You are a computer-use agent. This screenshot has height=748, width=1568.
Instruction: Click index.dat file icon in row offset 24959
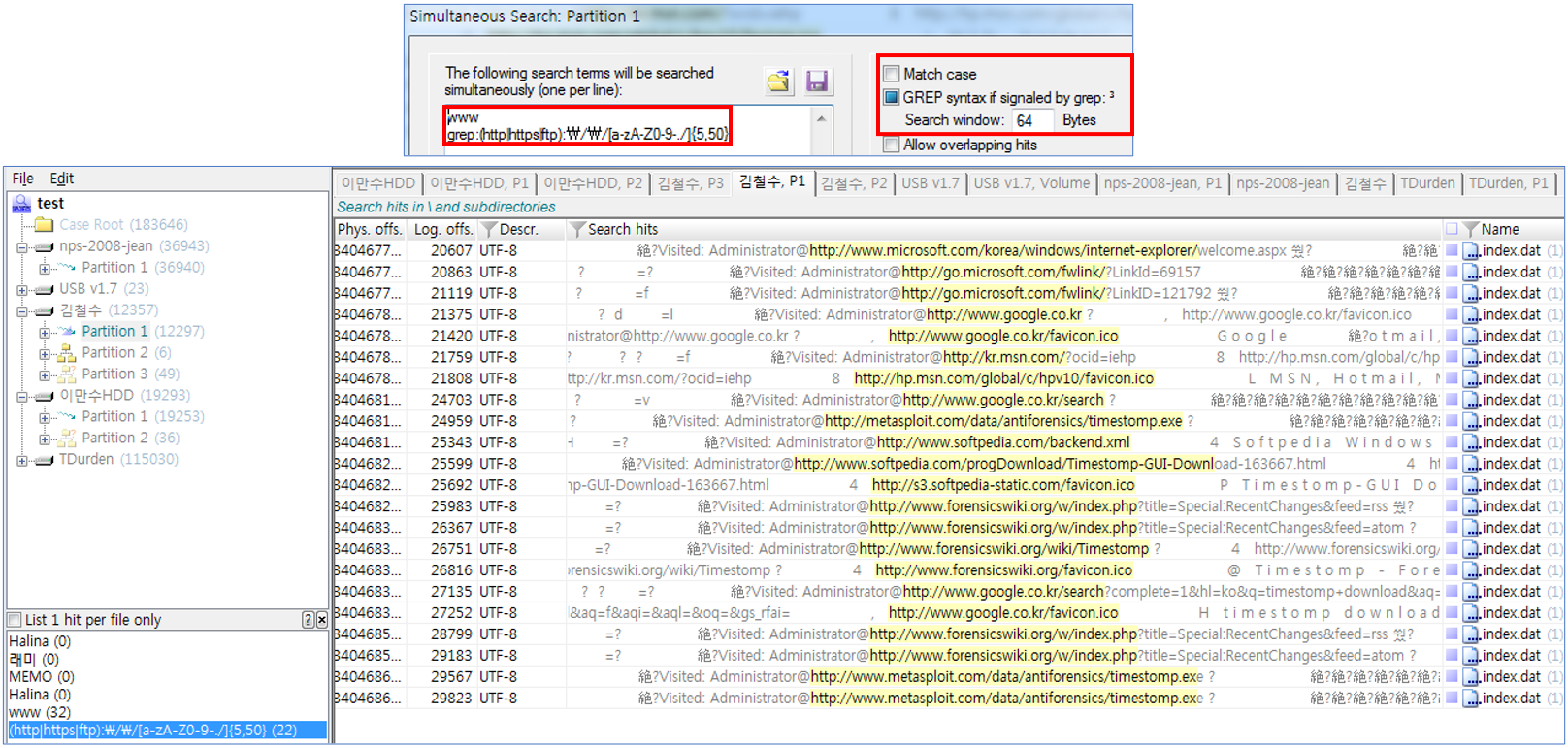coord(1471,422)
